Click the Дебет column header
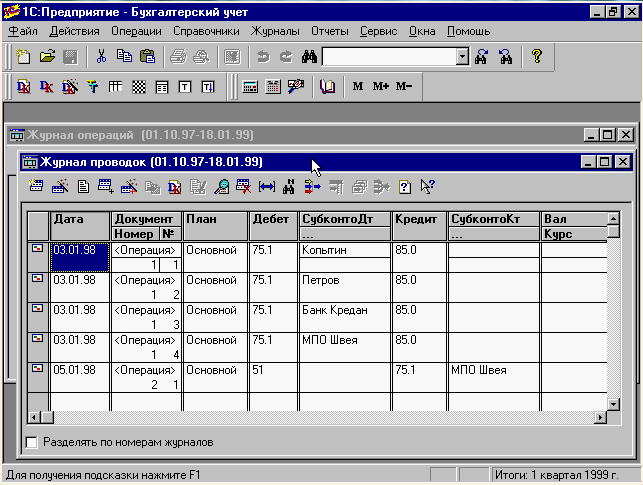Viewport: 643px width, 485px height. 273,218
